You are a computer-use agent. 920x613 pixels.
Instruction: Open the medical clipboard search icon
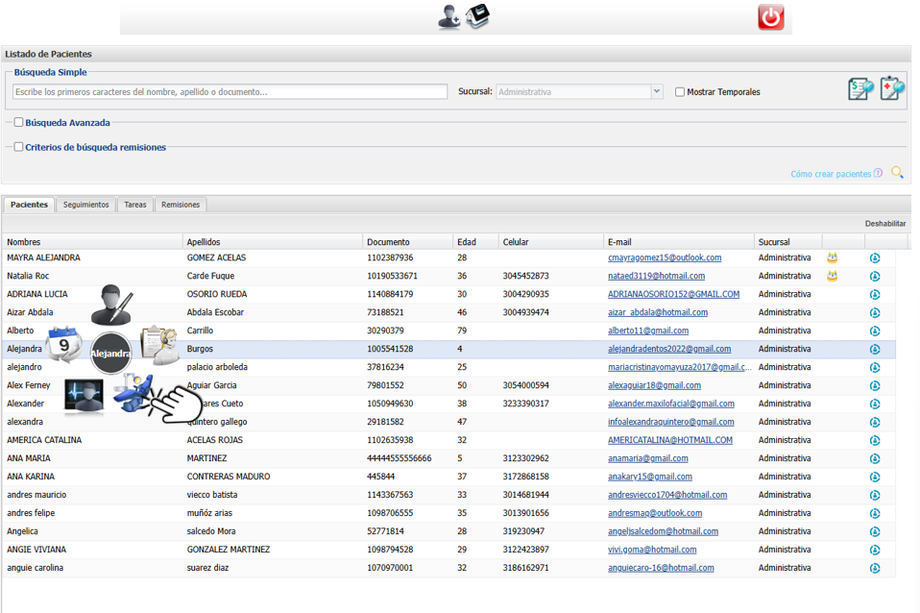pyautogui.click(x=892, y=89)
